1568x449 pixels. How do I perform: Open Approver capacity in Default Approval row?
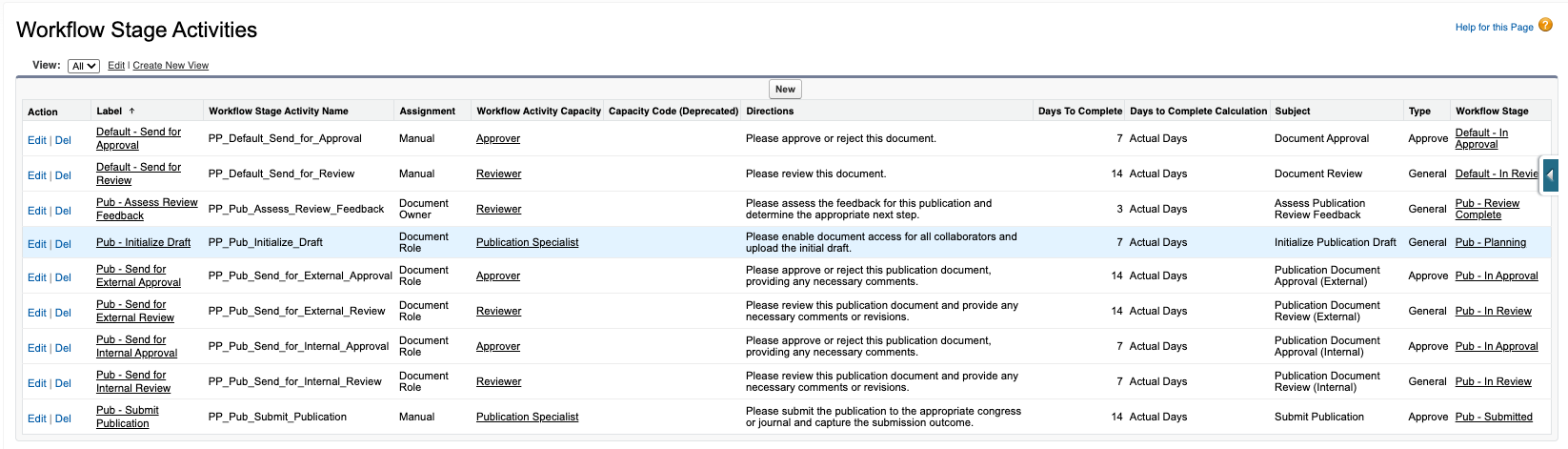tap(498, 138)
